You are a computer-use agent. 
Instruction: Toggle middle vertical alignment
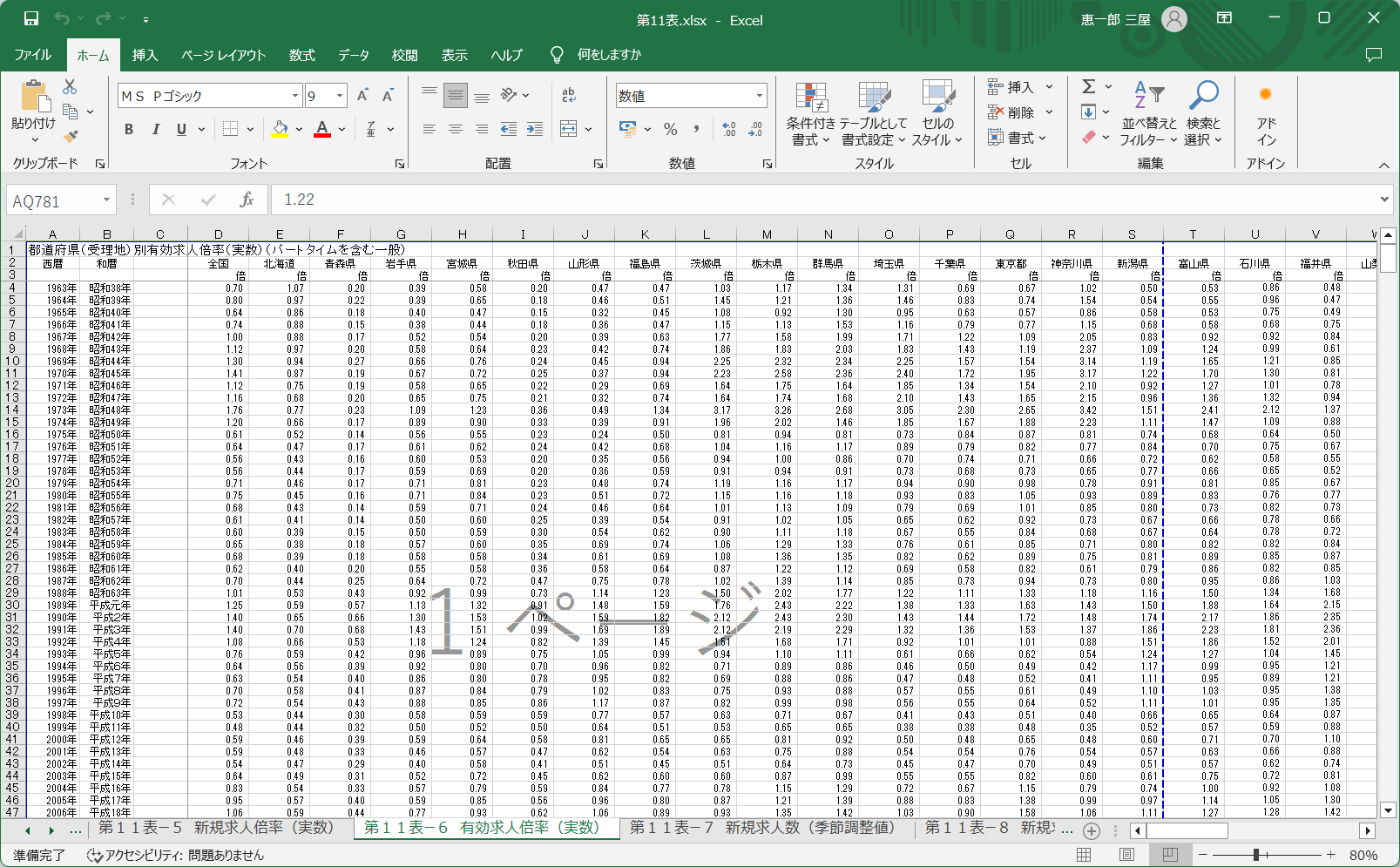456,95
